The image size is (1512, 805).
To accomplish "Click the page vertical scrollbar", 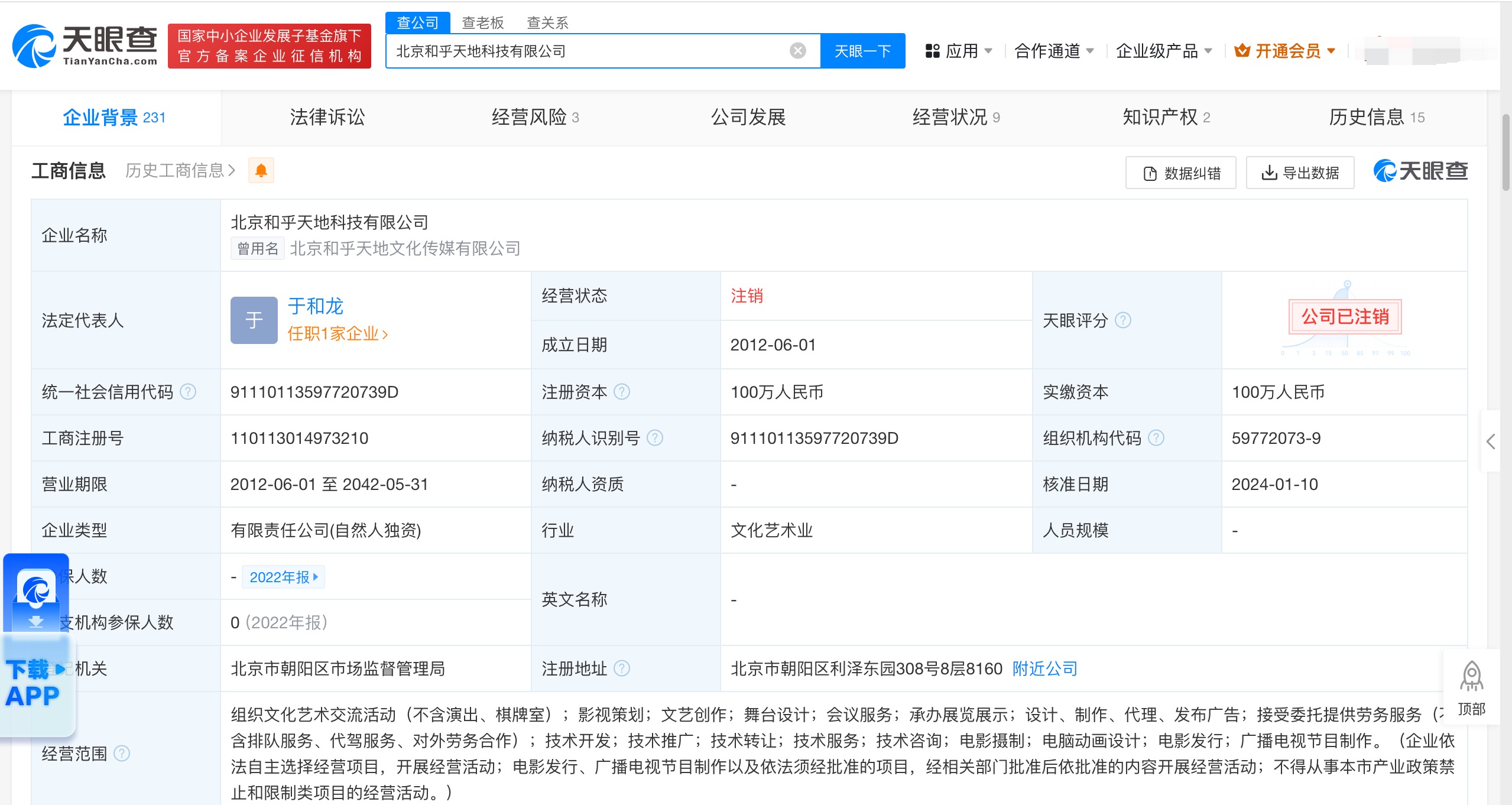I will [1505, 152].
